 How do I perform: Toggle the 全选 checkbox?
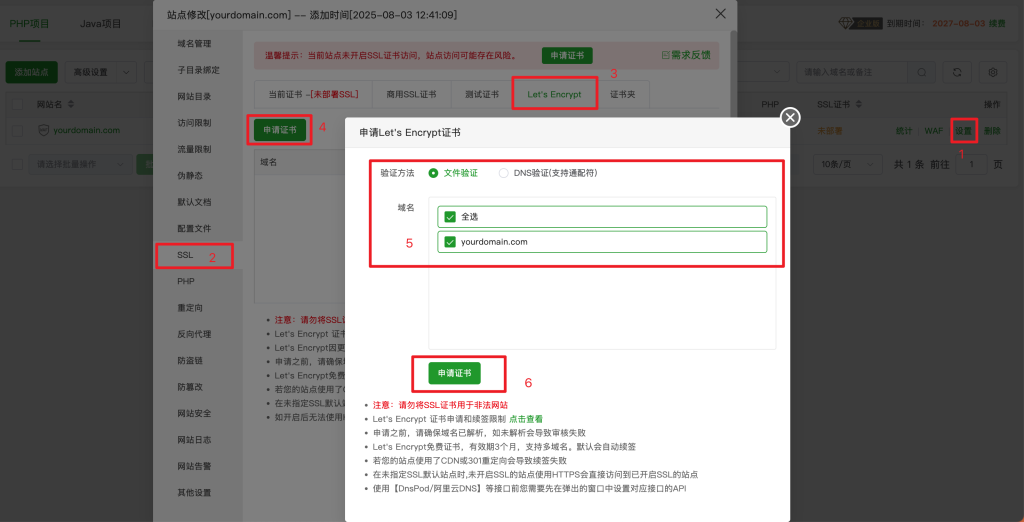(450, 216)
